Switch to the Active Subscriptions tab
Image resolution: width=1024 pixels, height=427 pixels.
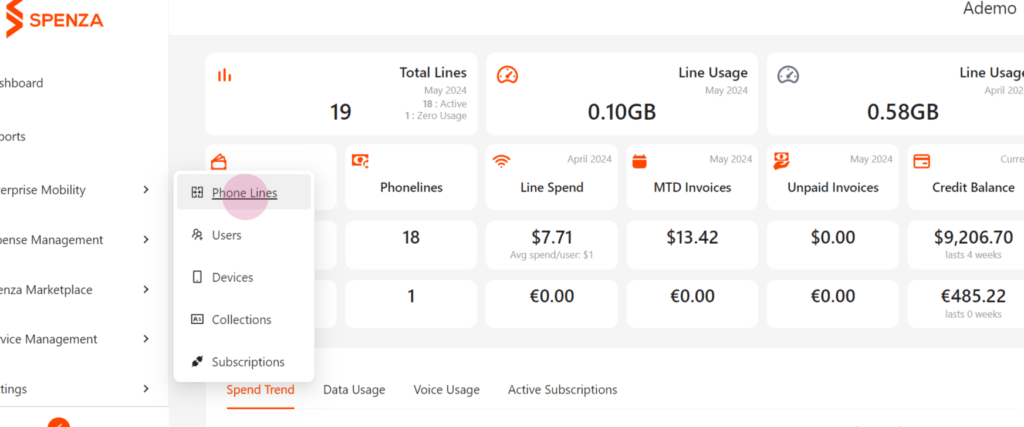(x=562, y=390)
